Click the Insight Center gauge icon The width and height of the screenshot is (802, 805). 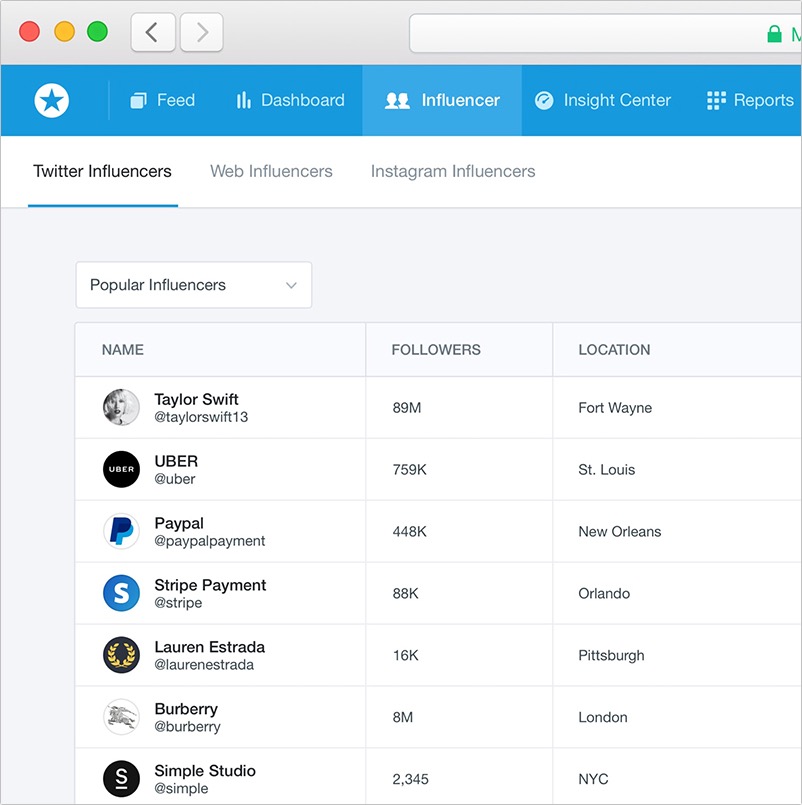(544, 100)
